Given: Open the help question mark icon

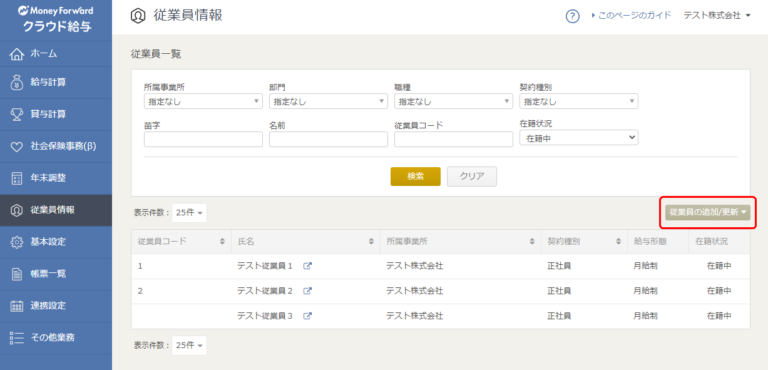Looking at the screenshot, I should [x=573, y=16].
